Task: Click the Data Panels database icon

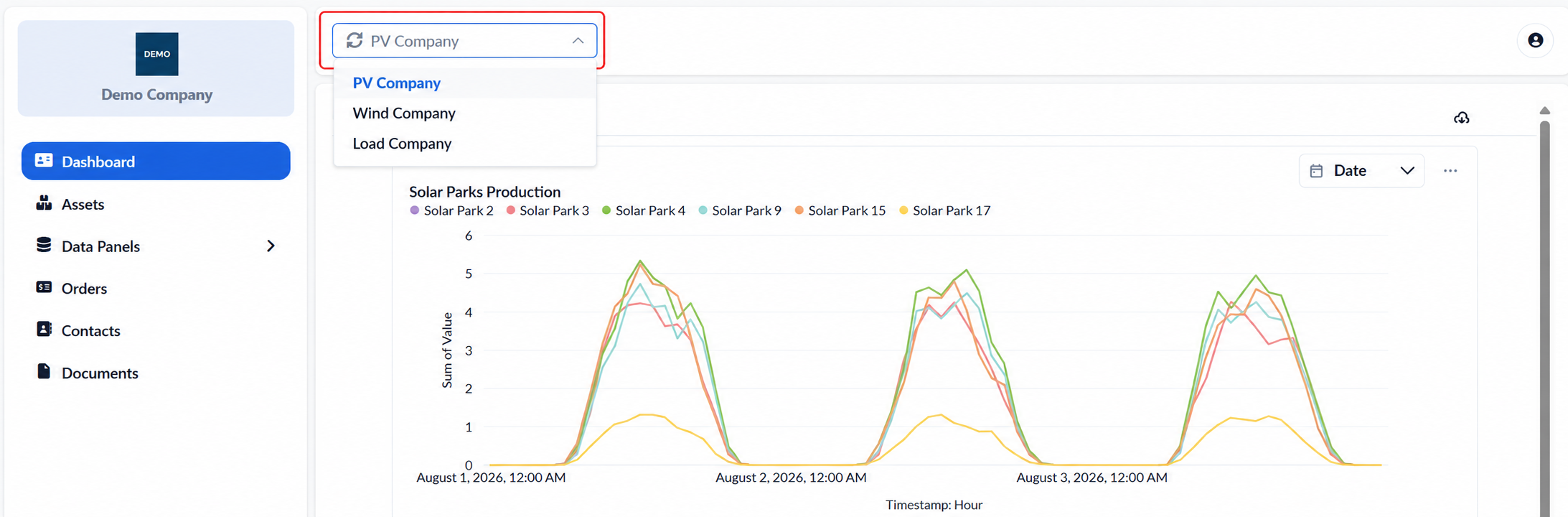Action: (x=44, y=245)
